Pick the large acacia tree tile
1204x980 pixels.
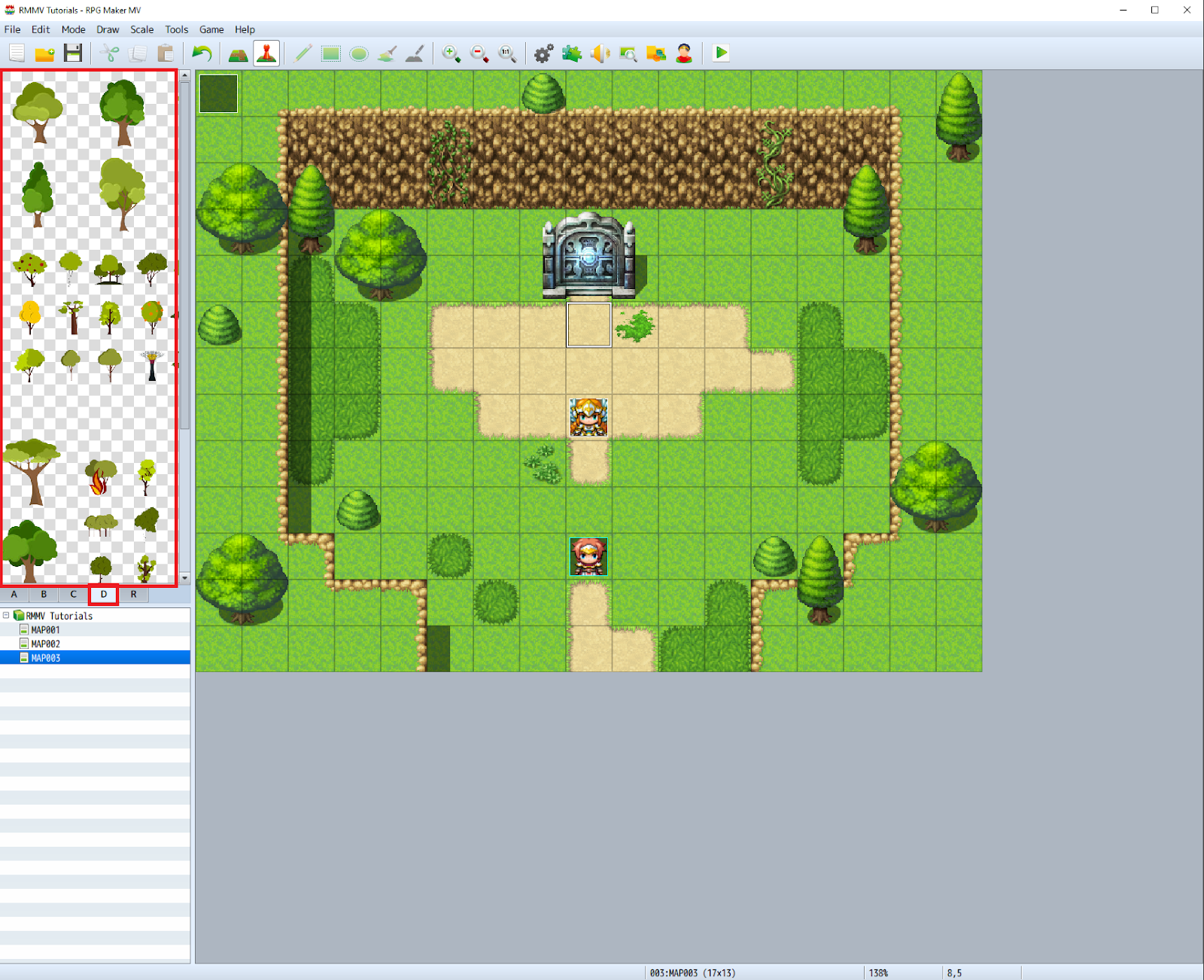click(x=30, y=471)
